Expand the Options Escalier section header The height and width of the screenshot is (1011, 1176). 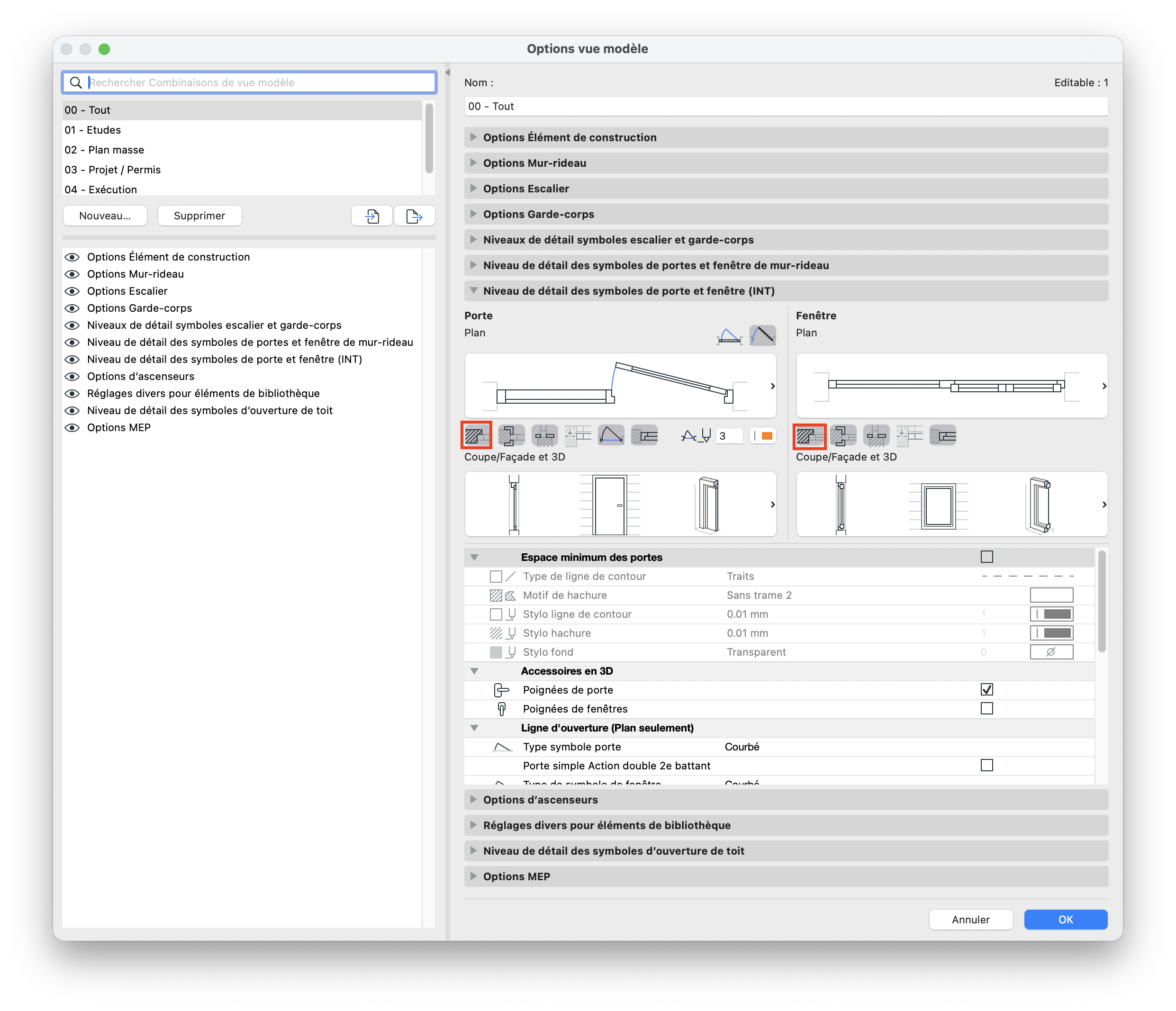click(x=786, y=189)
